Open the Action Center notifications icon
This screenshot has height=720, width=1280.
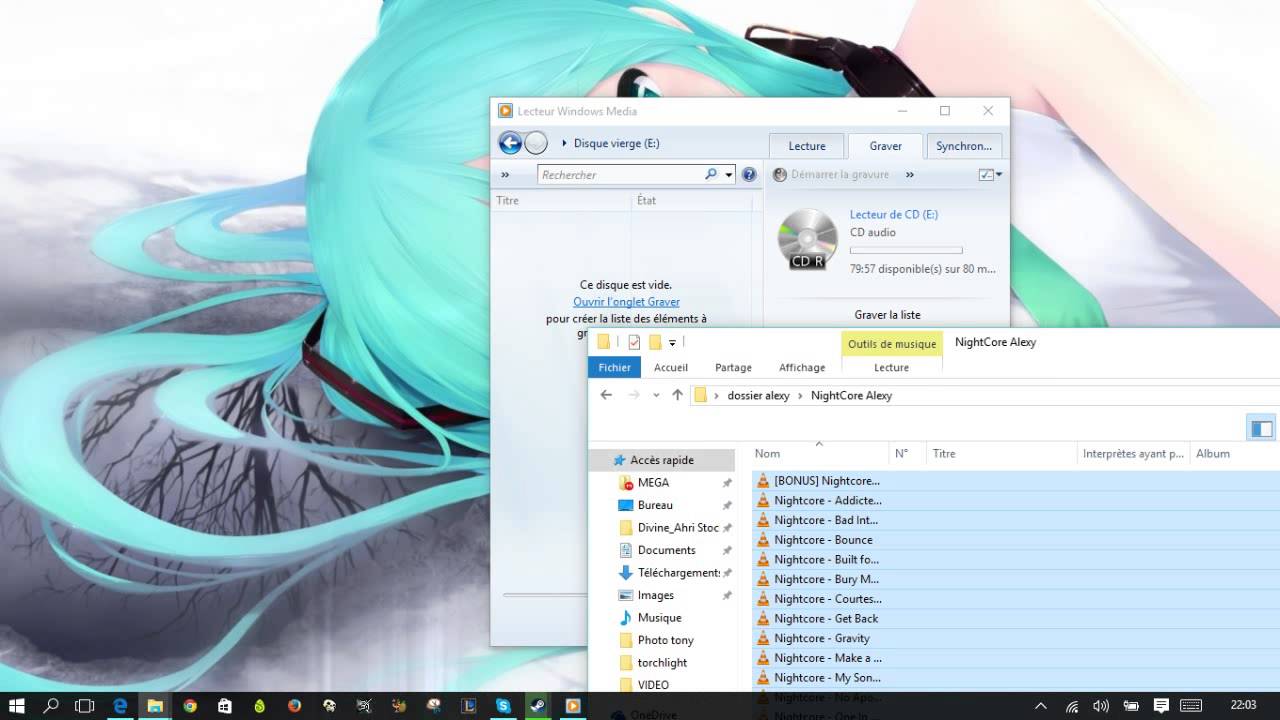tap(1161, 705)
